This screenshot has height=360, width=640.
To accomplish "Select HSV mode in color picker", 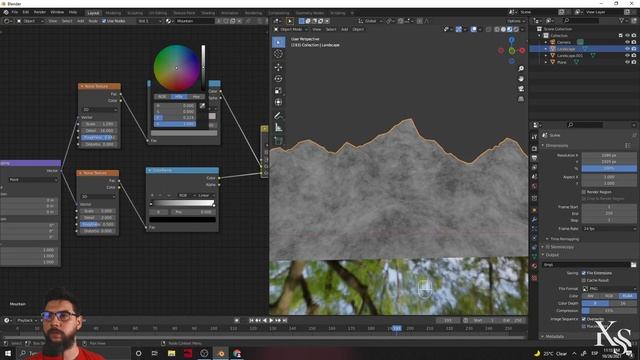I will (x=179, y=97).
